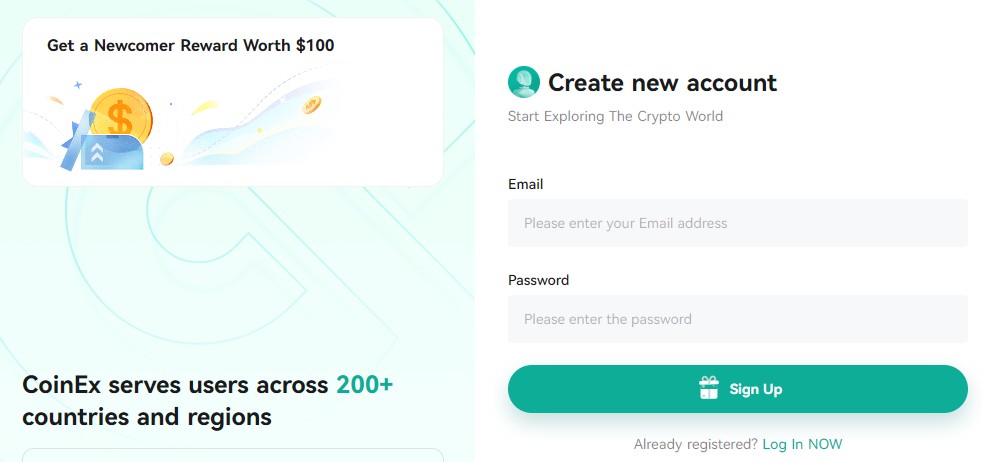Click the large gold dollar coin illustration

[x=120, y=115]
